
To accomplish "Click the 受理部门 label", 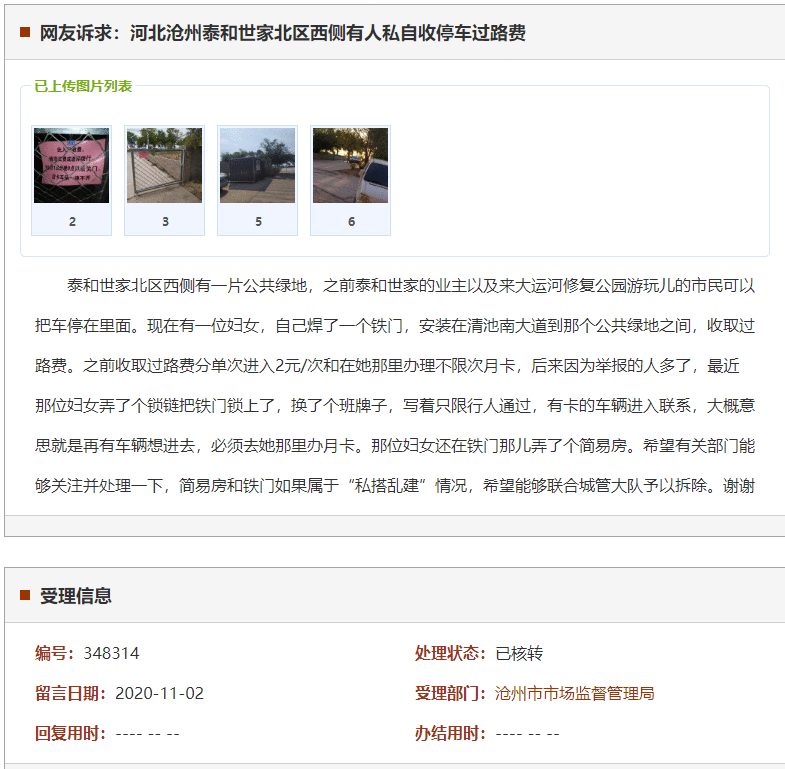I will click(x=451, y=693).
